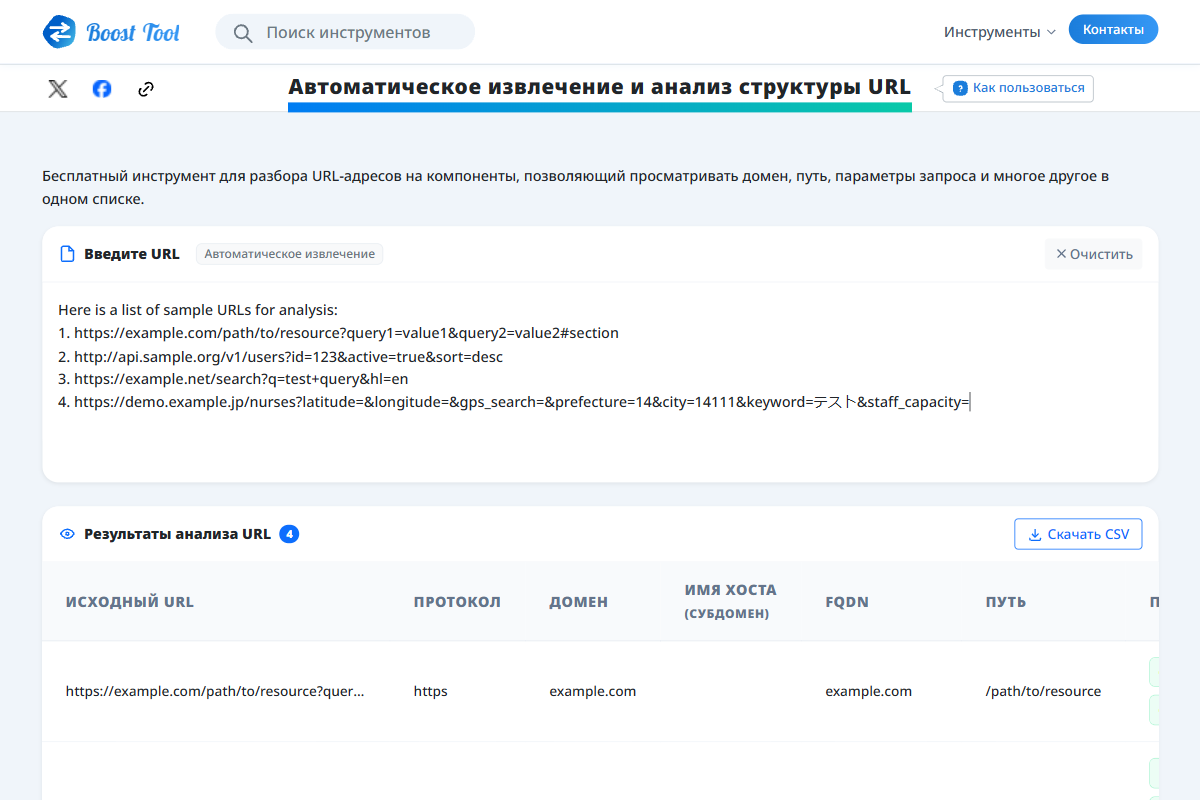The image size is (1200, 800).
Task: Click the ИМЯ ХОСТА column header
Action: pyautogui.click(x=730, y=601)
